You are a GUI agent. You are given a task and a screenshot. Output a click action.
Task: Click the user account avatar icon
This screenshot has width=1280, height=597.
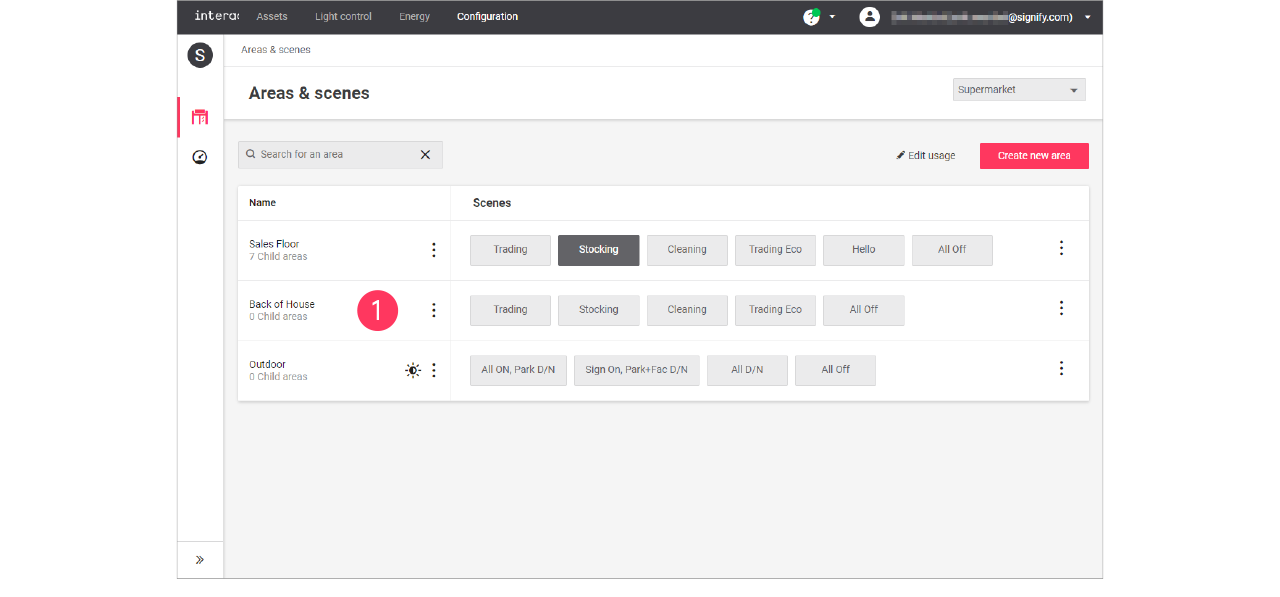(x=870, y=17)
